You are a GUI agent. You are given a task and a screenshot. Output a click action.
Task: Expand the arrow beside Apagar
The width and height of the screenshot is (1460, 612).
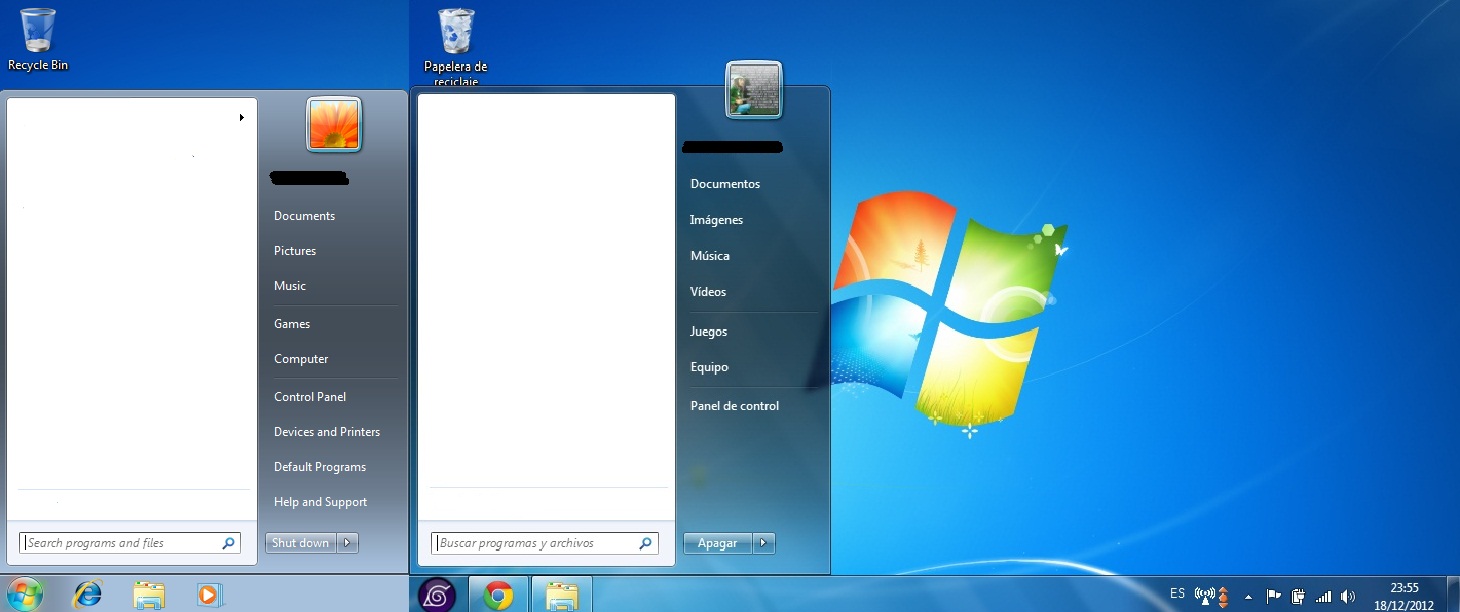(x=764, y=543)
